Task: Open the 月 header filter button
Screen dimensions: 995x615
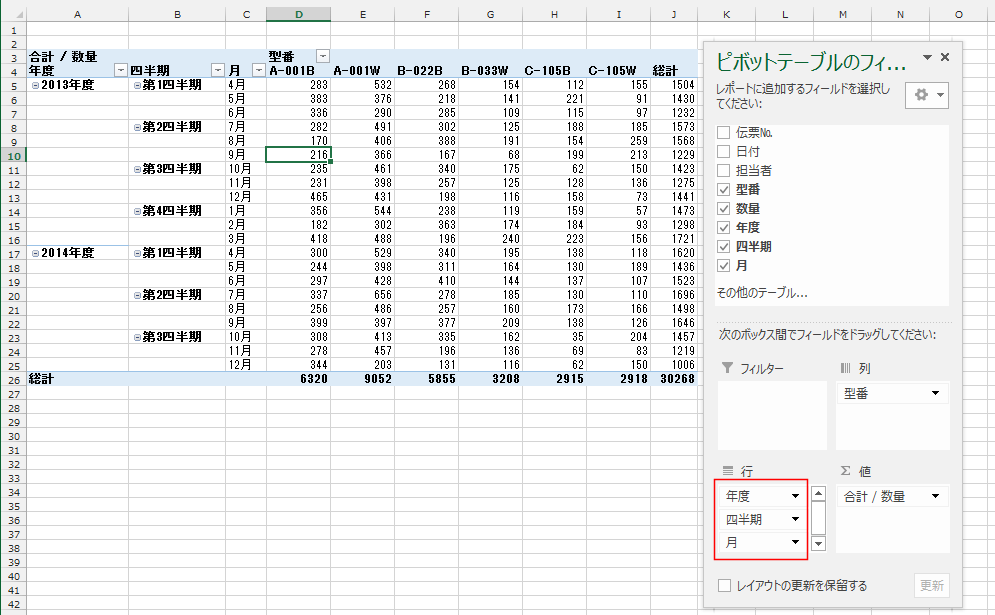Action: point(258,71)
